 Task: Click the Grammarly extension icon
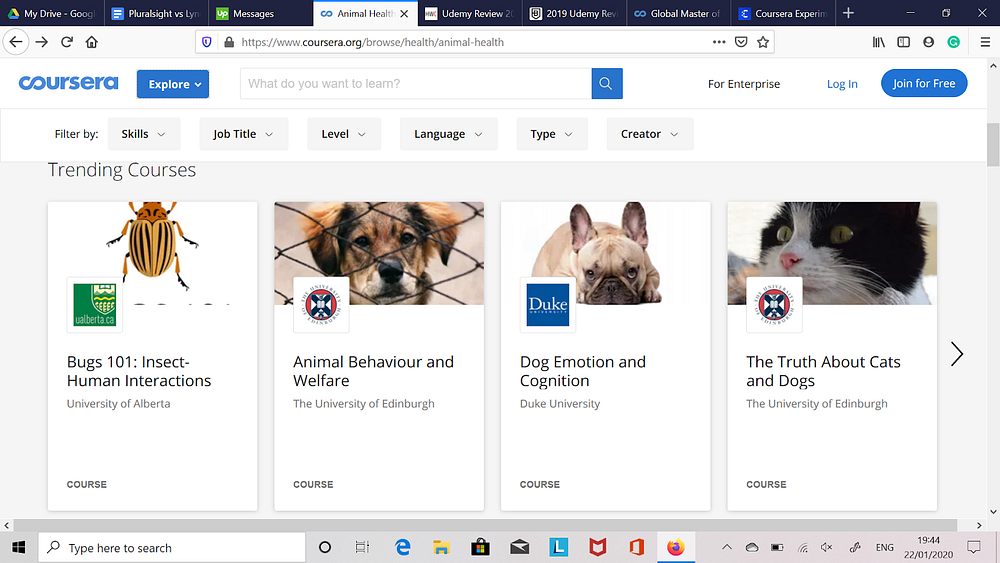(x=953, y=42)
